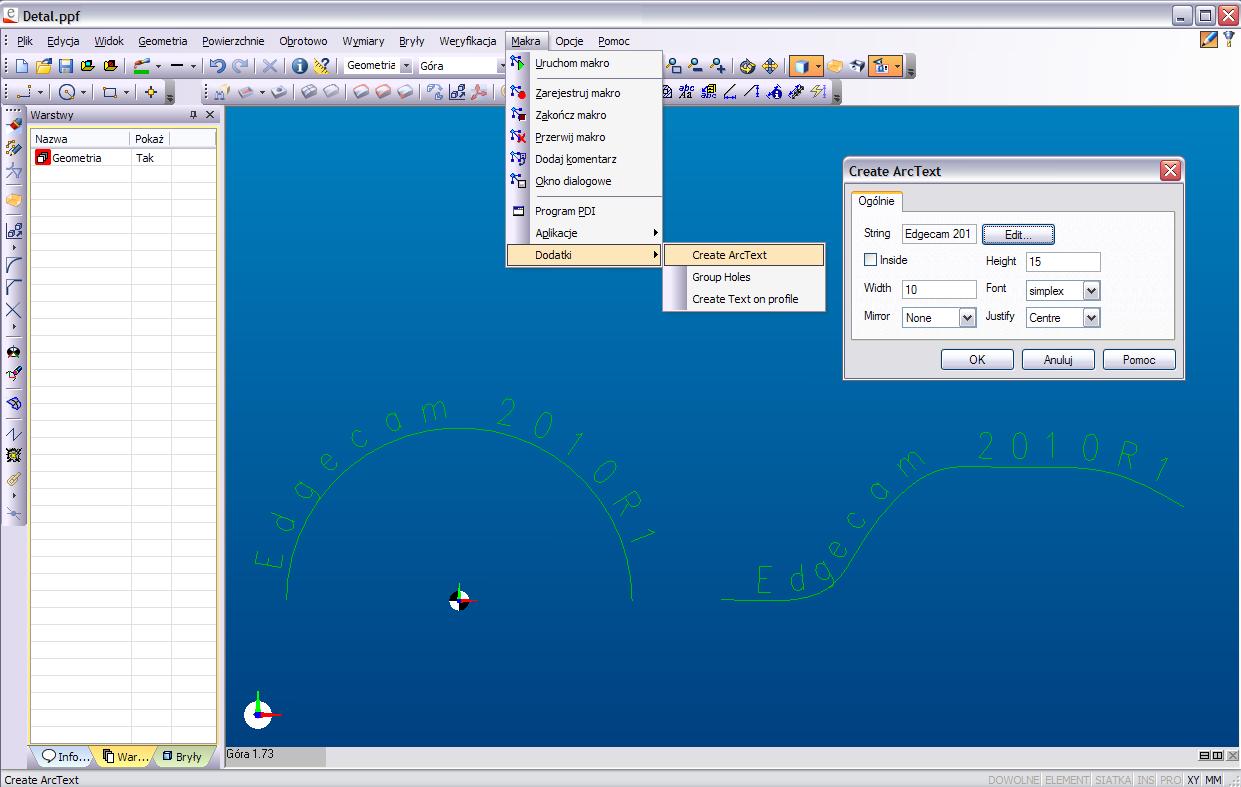Click the intersecting lines icon in left toolbar
The width and height of the screenshot is (1241, 787).
point(14,309)
